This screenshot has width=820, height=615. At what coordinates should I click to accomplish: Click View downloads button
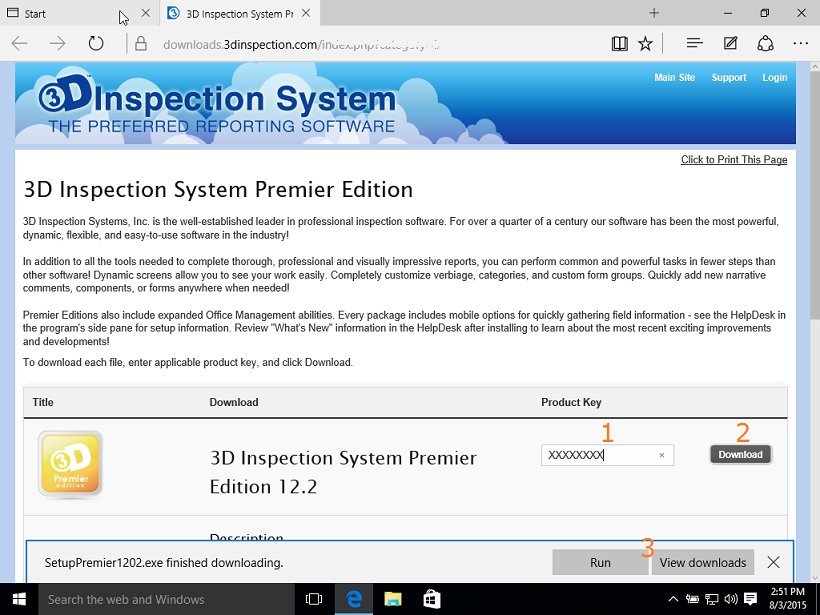[x=702, y=562]
